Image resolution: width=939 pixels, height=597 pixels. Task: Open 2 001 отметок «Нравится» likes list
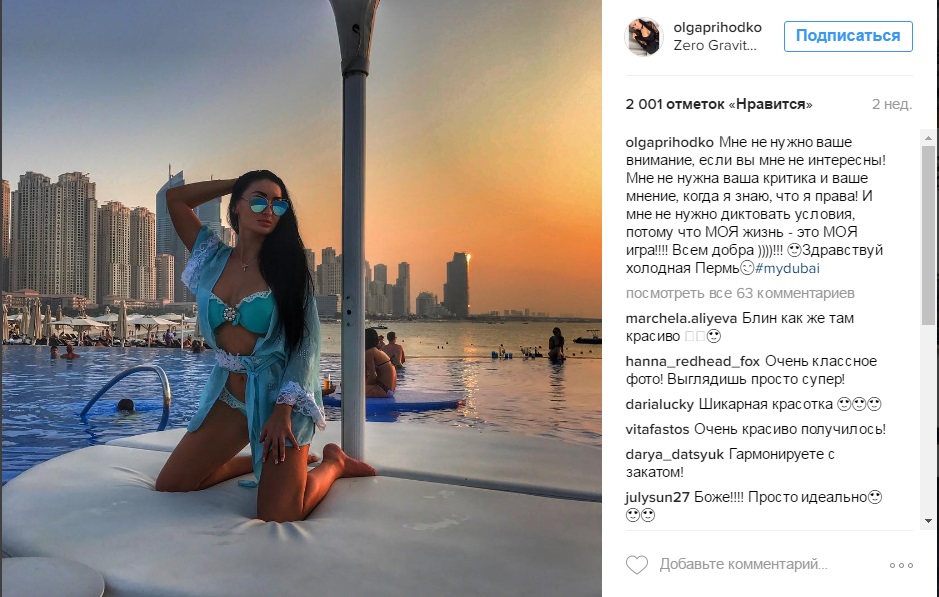pos(719,104)
